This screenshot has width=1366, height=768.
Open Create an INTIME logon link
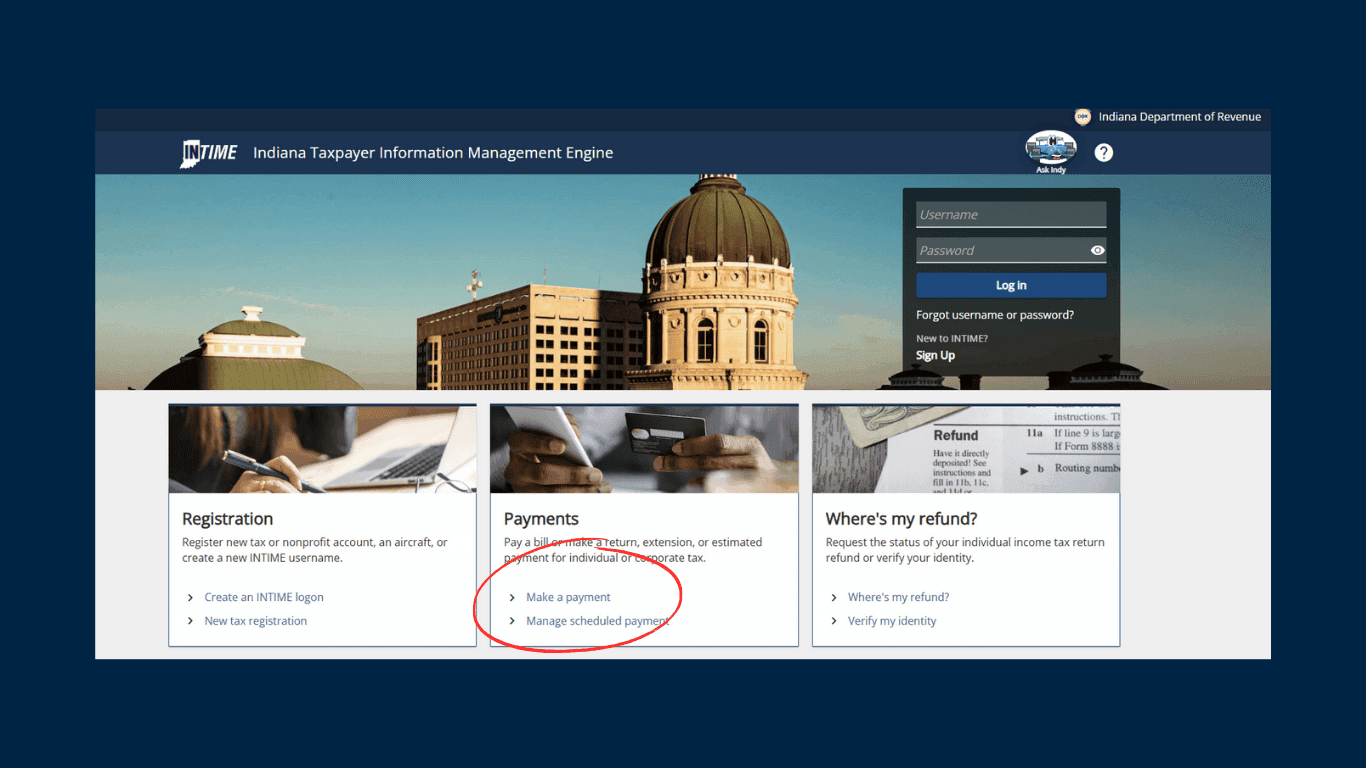(x=264, y=597)
